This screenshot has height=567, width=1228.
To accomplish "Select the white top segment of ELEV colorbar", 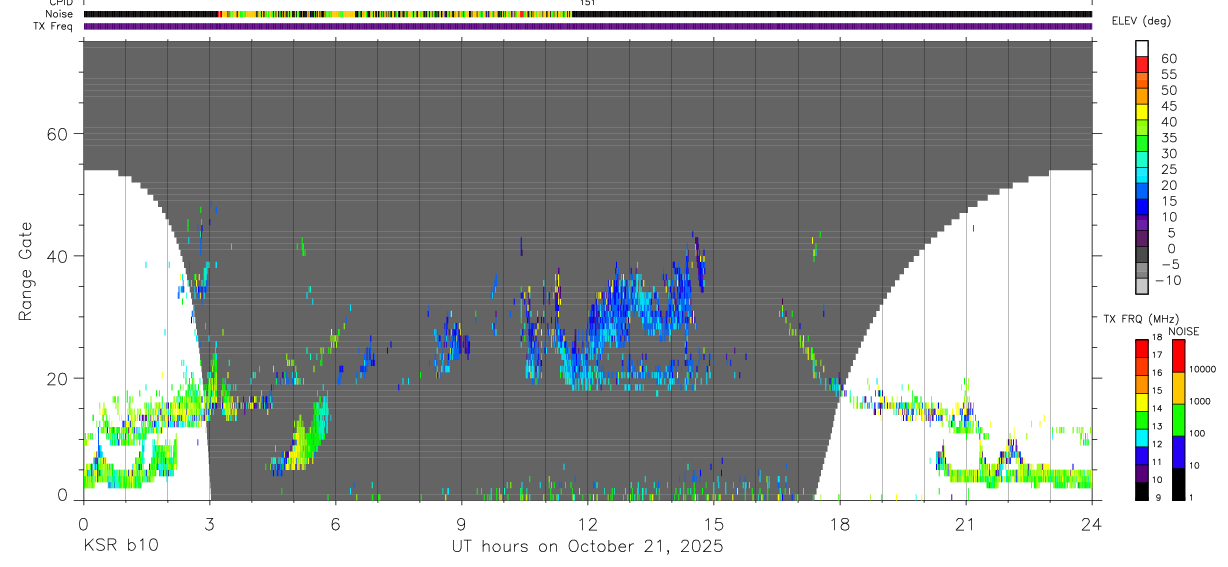I will click(x=1142, y=48).
